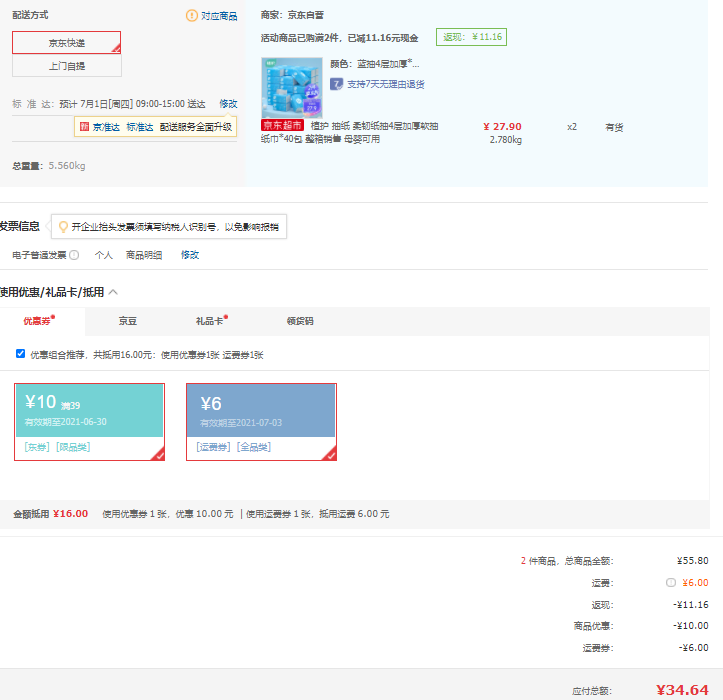Viewport: 723px width, 700px height.
Task: Uncheck the 优惠组合推荐 checkbox
Action: coord(20,354)
